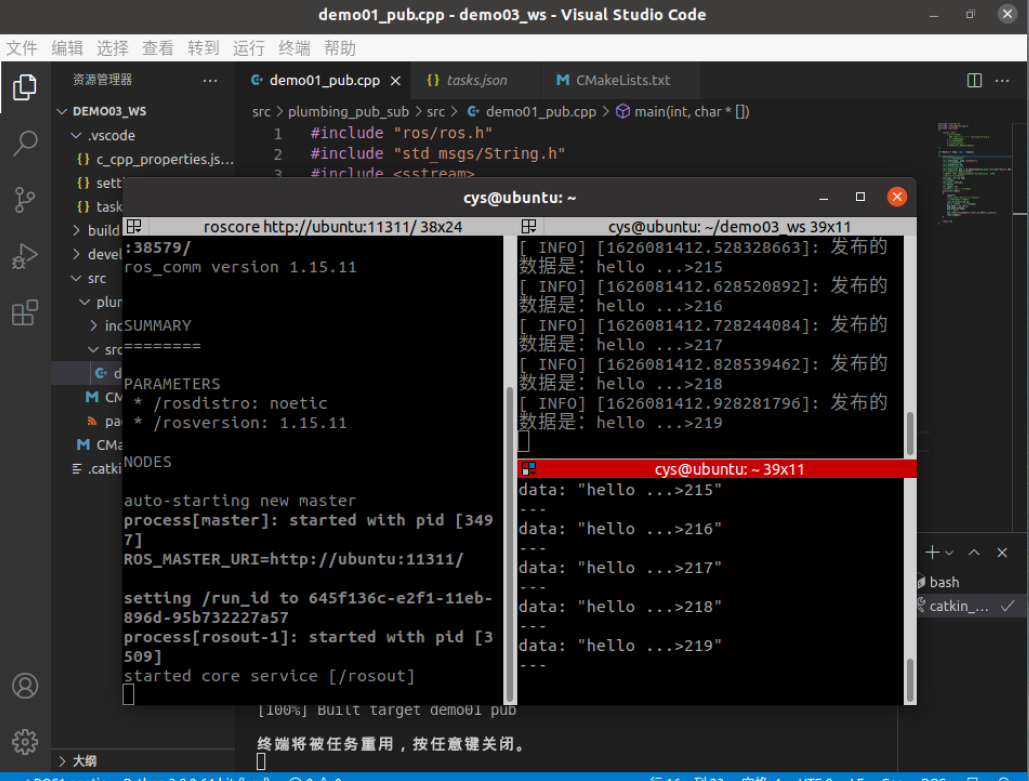
Task: Click the Accounts icon in the activity bar
Action: pos(25,686)
